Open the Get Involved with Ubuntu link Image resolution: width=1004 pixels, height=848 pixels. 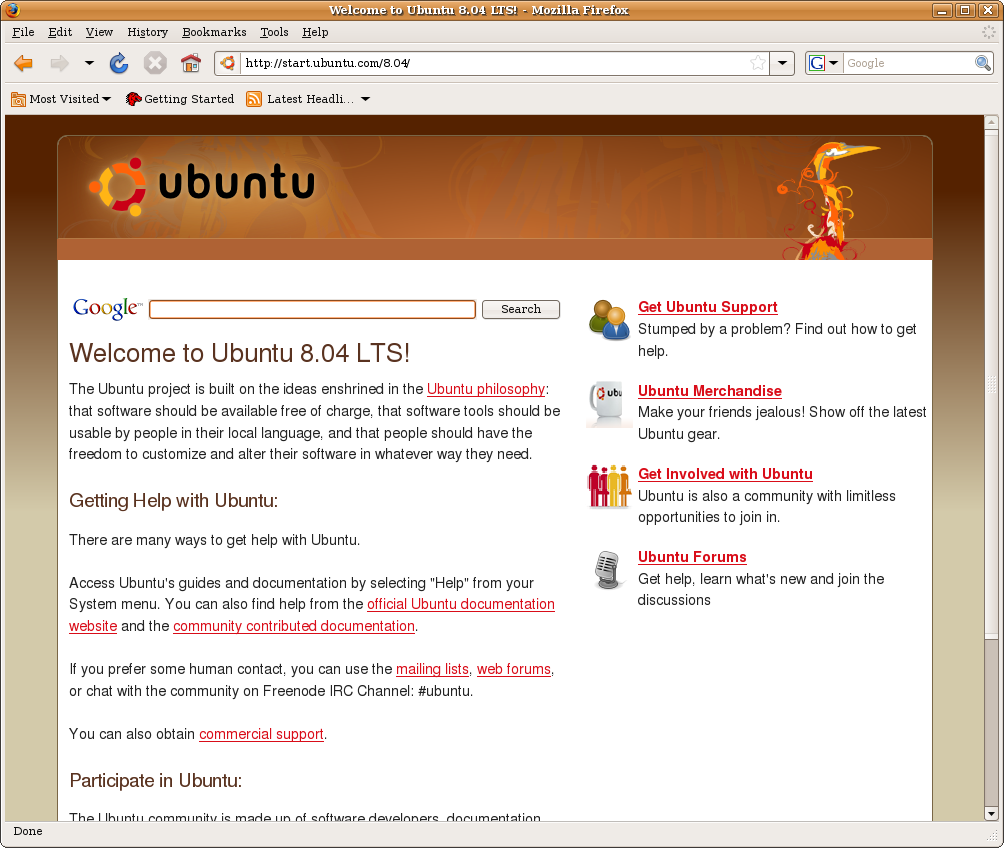pos(725,474)
